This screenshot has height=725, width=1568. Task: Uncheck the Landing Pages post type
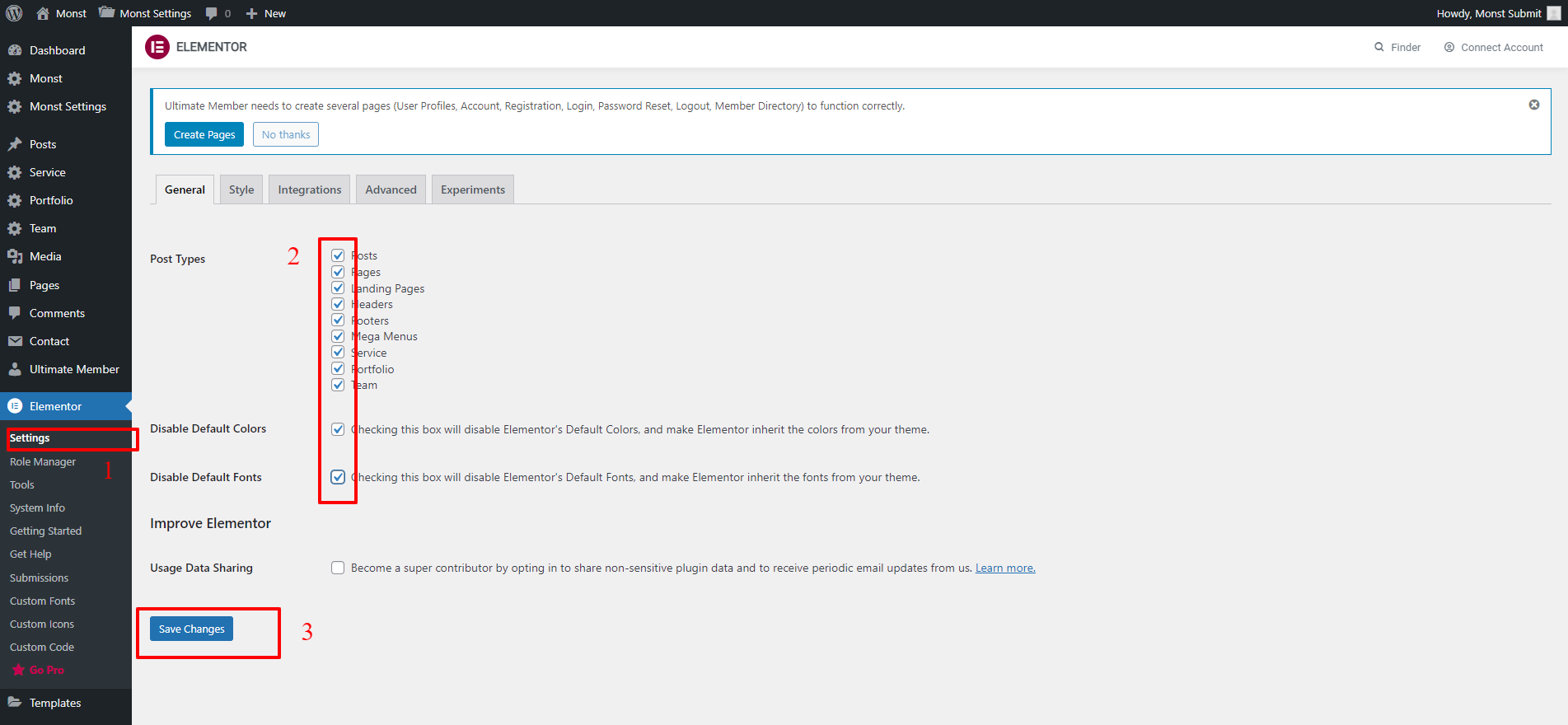tap(338, 288)
